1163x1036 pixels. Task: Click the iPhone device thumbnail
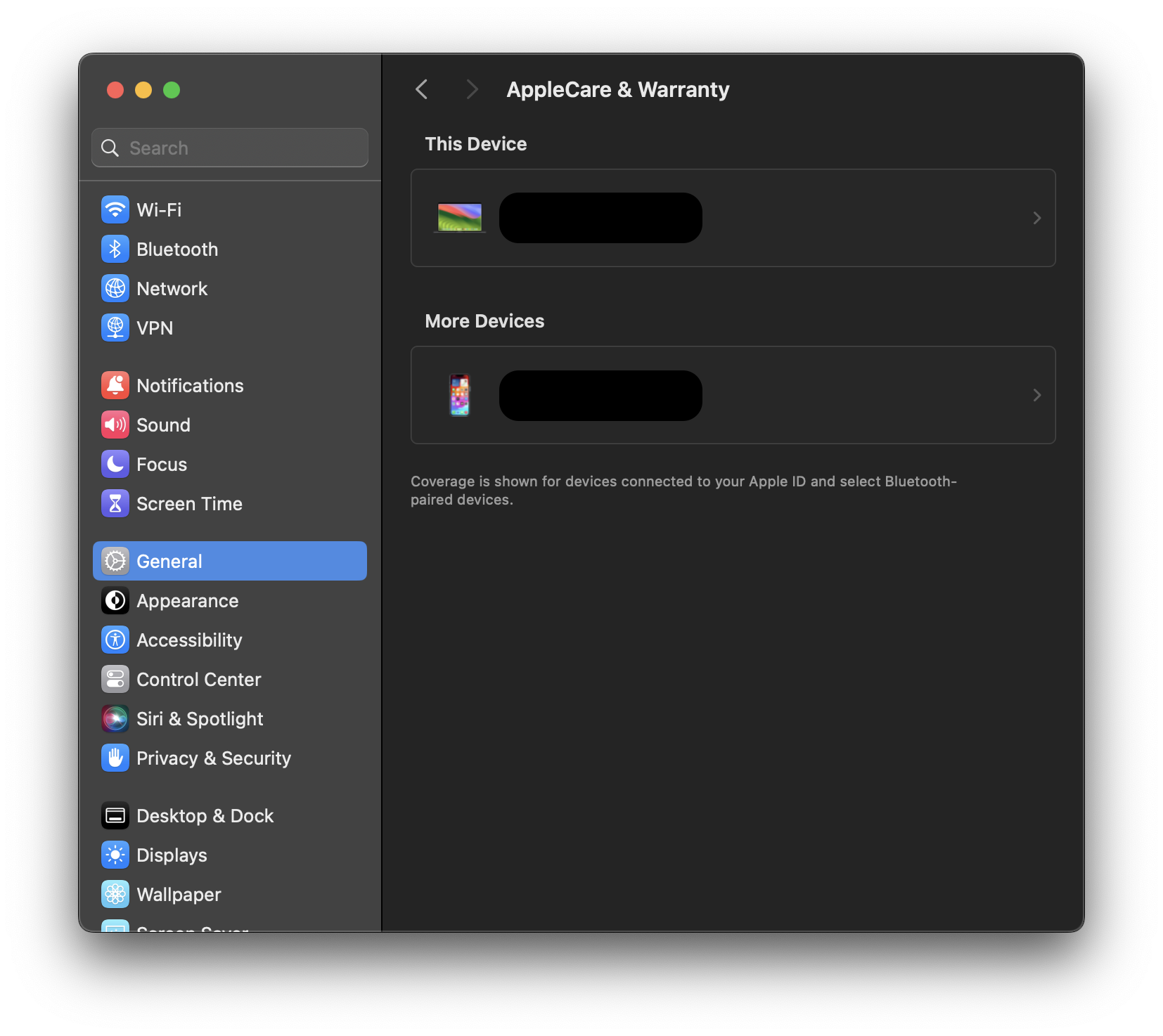tap(460, 395)
